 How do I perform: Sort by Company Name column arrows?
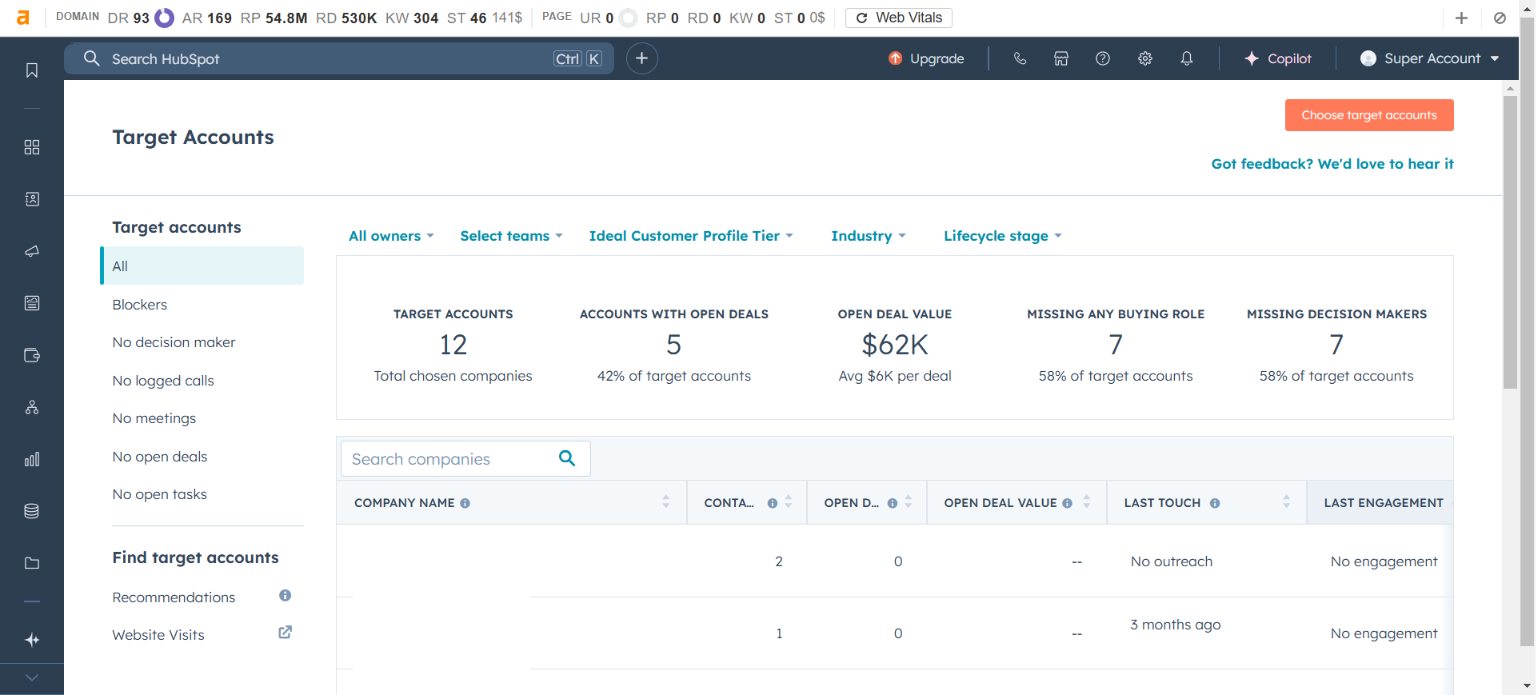pyautogui.click(x=666, y=503)
